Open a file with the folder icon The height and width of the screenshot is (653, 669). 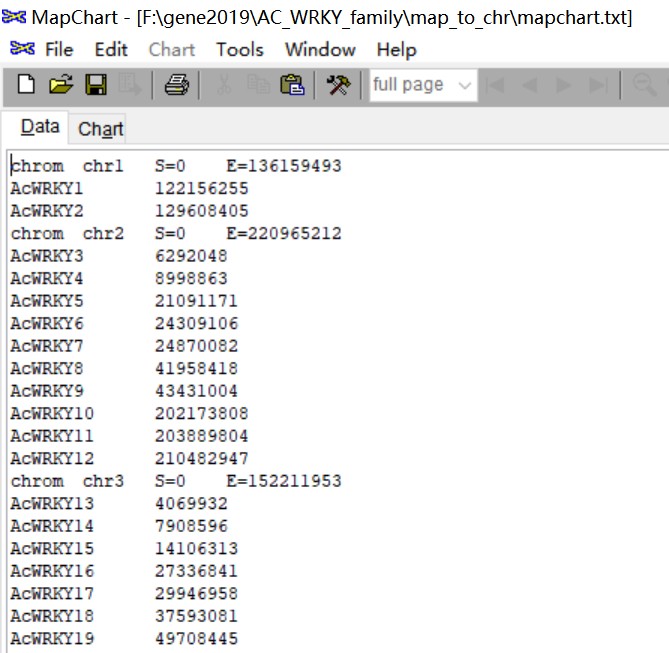click(61, 86)
